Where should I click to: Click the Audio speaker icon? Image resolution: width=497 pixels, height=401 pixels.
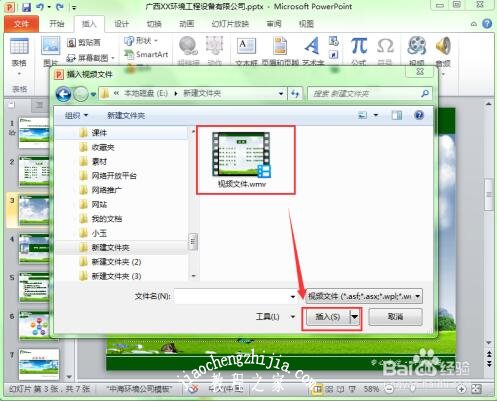[x=443, y=46]
